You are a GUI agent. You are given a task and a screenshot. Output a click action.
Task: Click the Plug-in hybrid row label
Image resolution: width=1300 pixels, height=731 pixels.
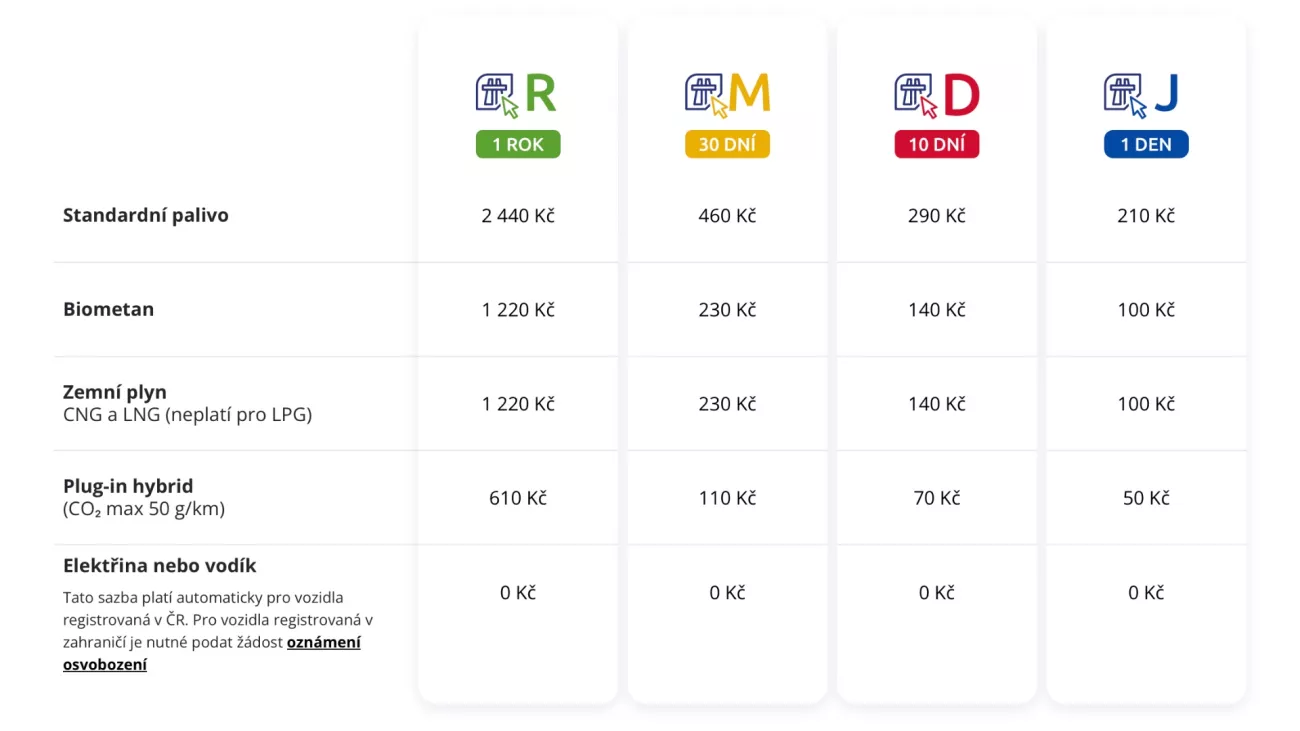pyautogui.click(x=128, y=486)
